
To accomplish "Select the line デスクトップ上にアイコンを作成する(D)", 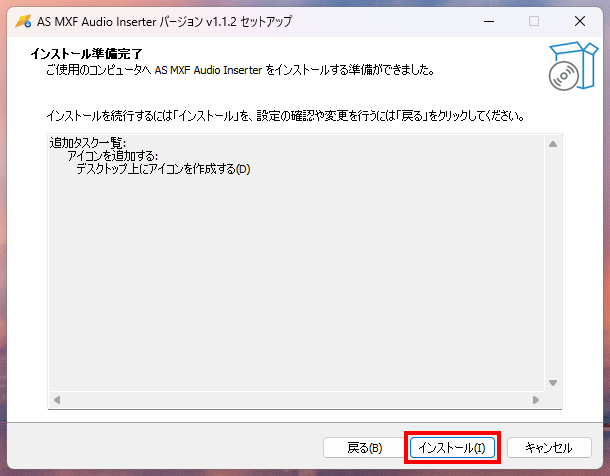I will (x=163, y=169).
